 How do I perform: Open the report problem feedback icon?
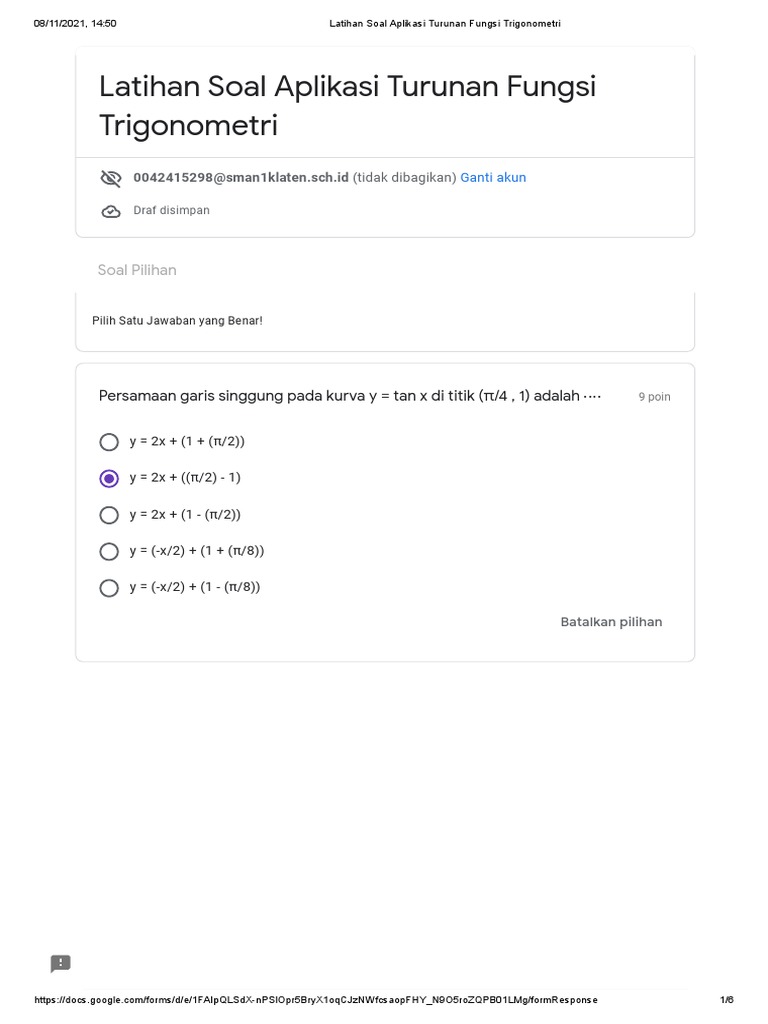click(x=61, y=964)
